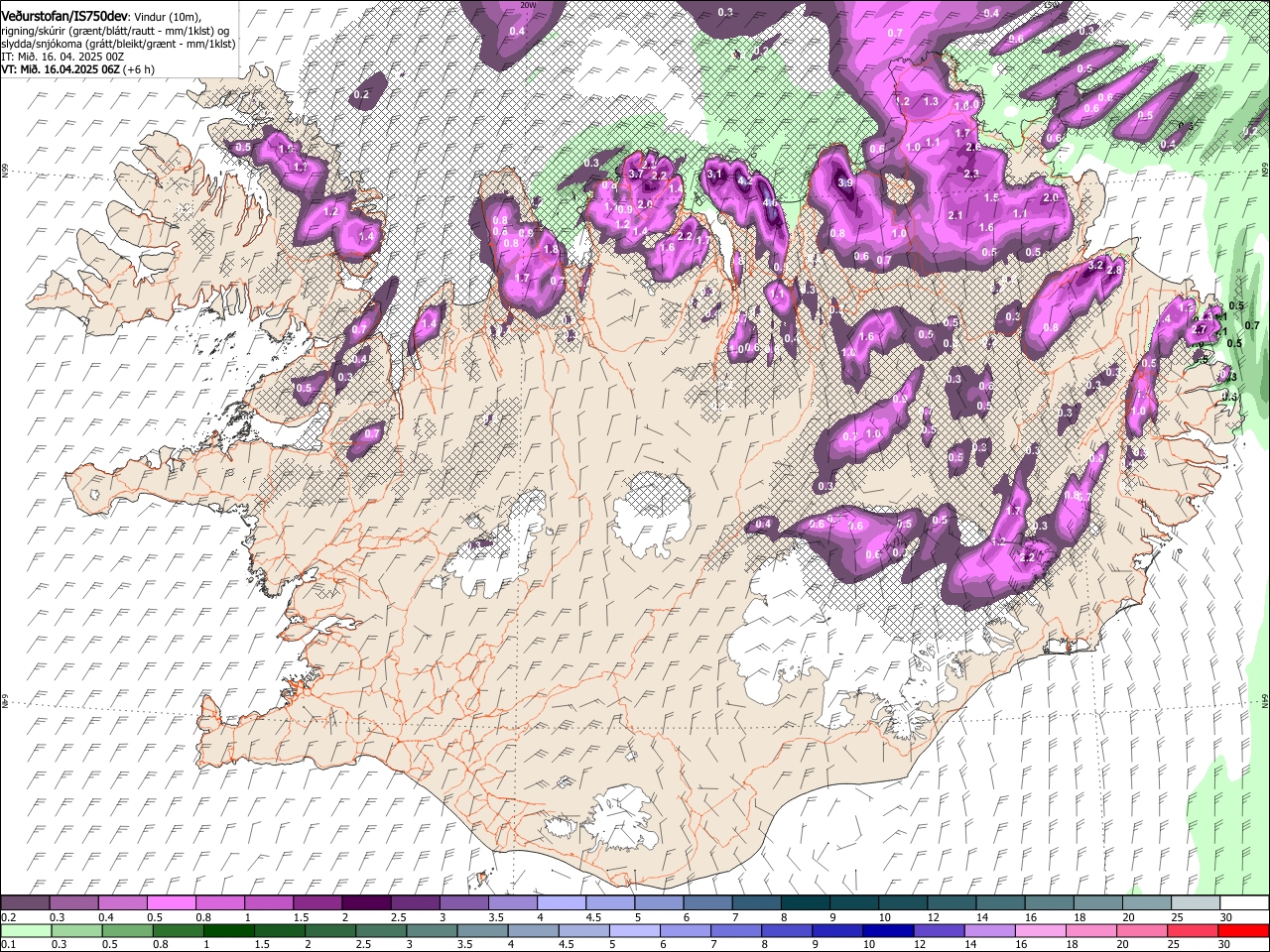Click the 14–16 grey-teal swatch in snow legend
This screenshot has height=952, width=1270.
[x=1001, y=903]
